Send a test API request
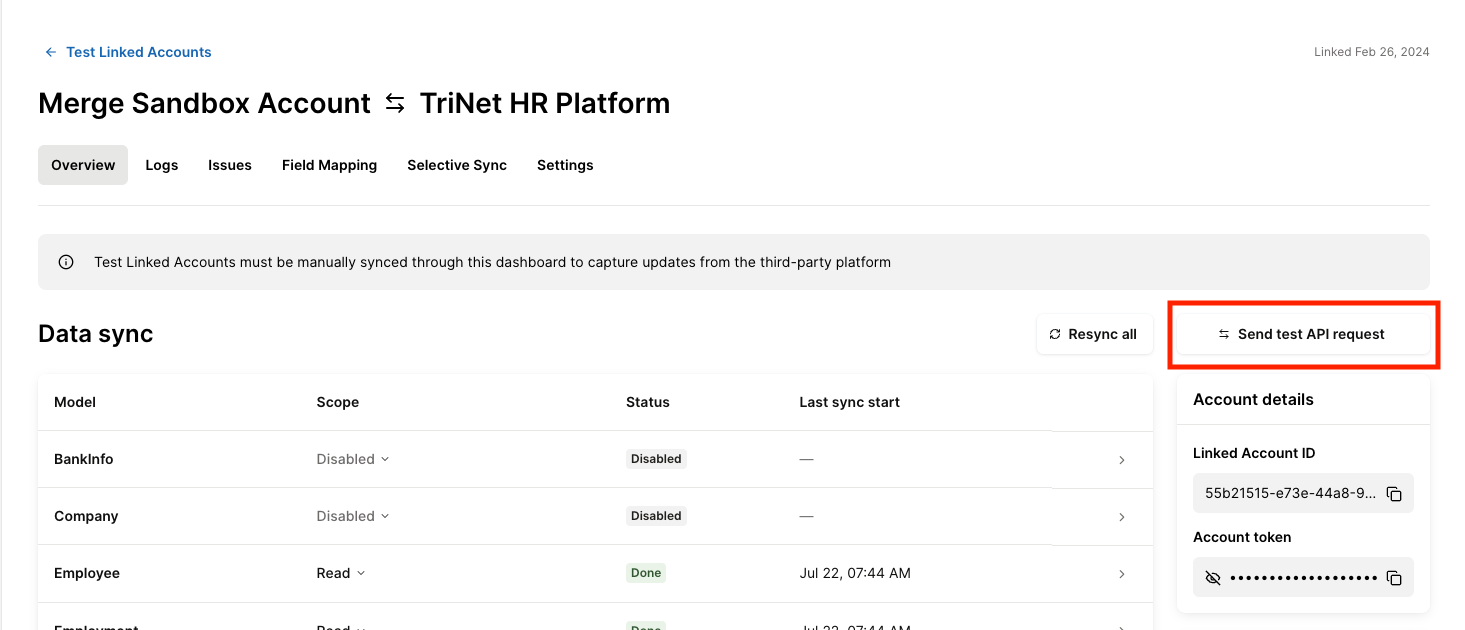The height and width of the screenshot is (630, 1465). (1302, 334)
